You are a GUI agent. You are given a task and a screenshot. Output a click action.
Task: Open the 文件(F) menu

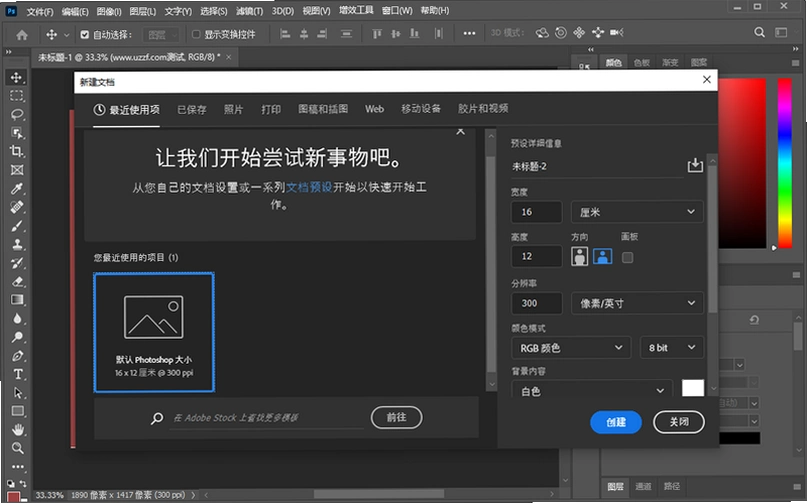coord(40,11)
